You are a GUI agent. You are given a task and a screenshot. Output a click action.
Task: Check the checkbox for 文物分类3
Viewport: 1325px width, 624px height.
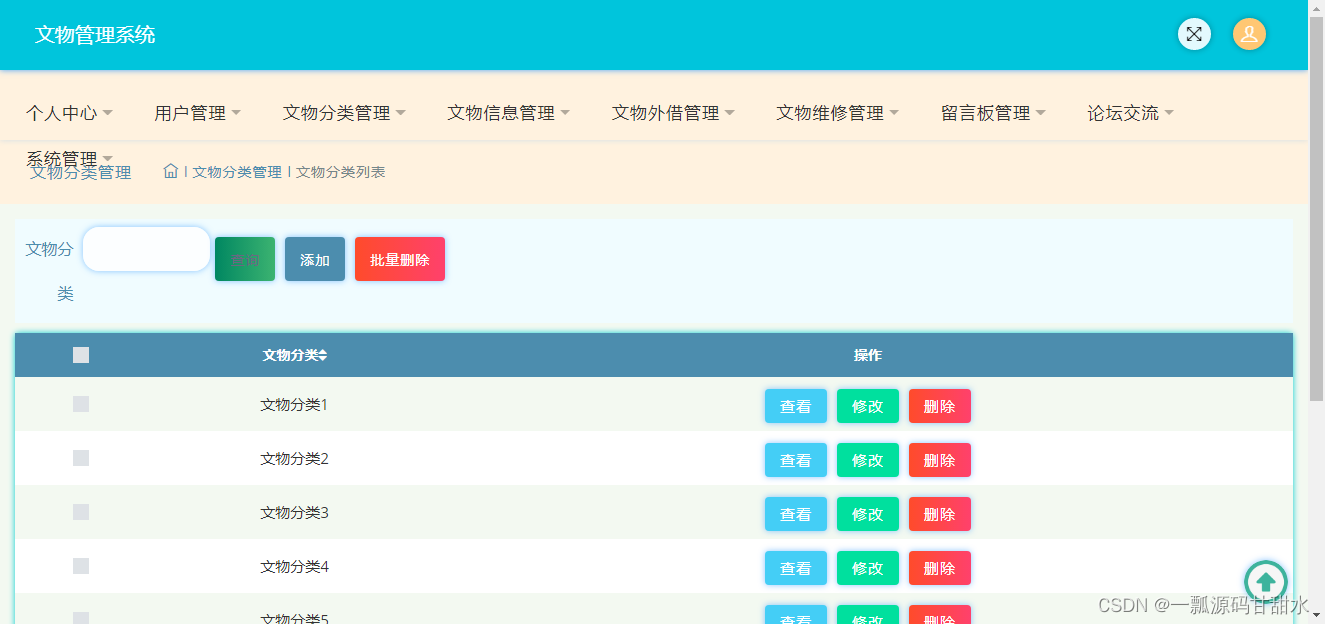click(81, 512)
